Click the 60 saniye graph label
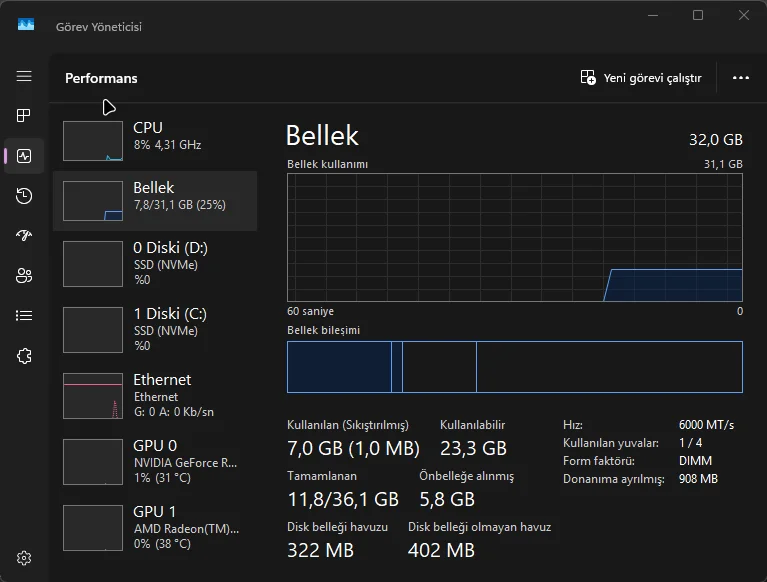767x582 pixels. (310, 311)
